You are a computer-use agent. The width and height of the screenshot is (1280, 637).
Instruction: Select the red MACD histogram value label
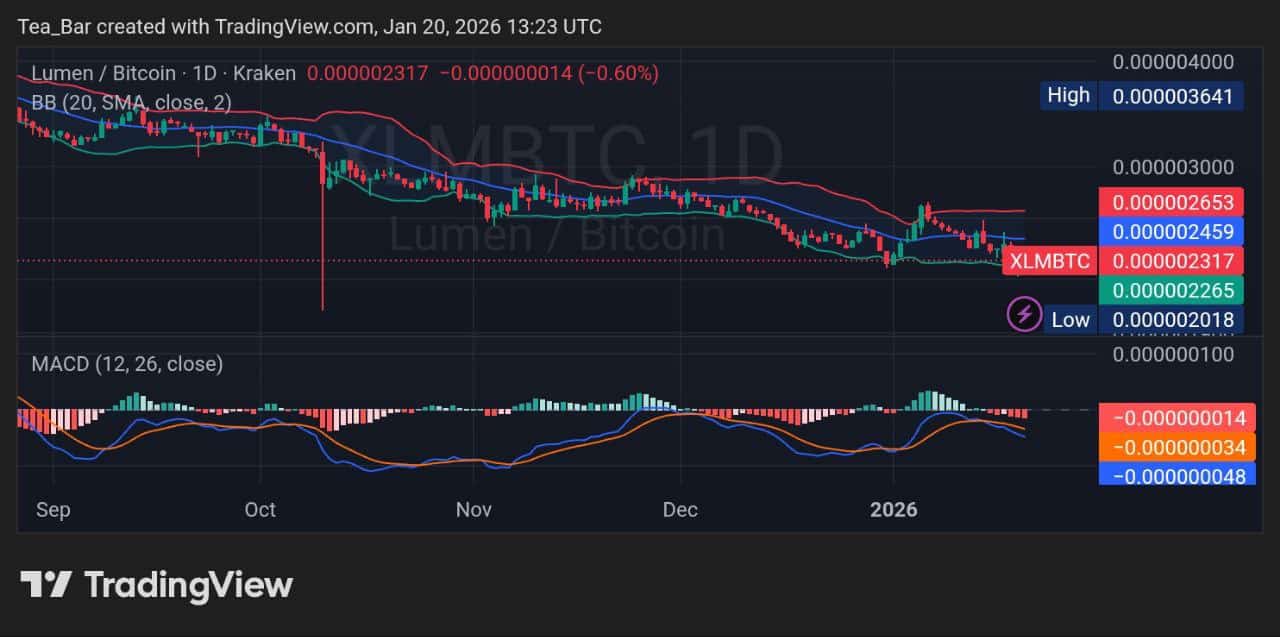1177,419
